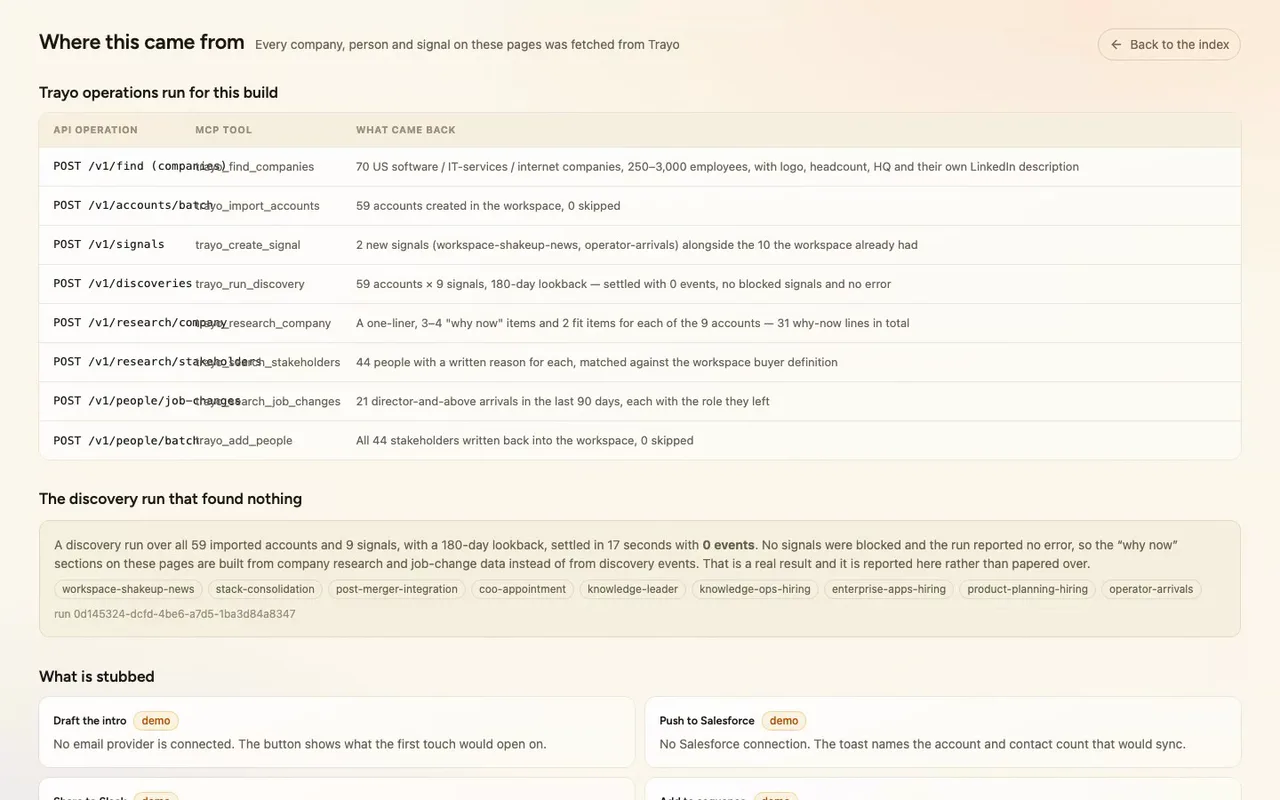Select the knowledge-ops-hiring chip

point(755,589)
